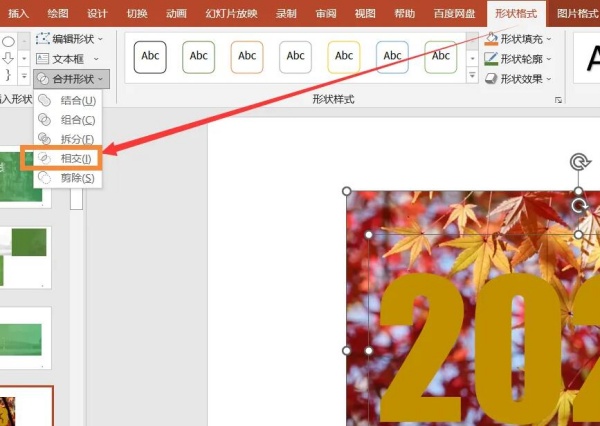Open the 形状样式 dialog launcher

[x=558, y=100]
